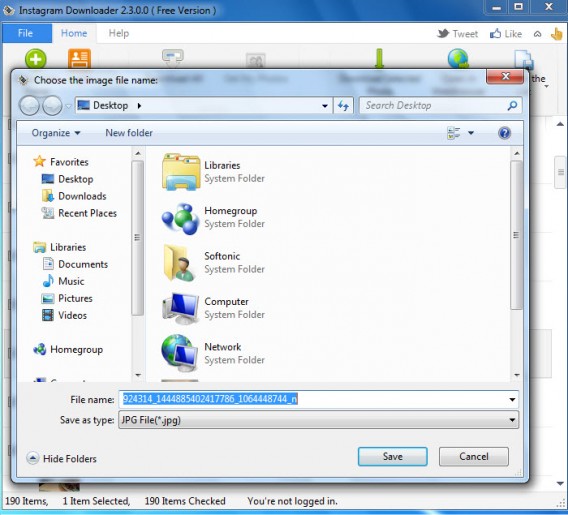Toggle Hide Folders arrow button
Screen dimensions: 568x515
33,458
